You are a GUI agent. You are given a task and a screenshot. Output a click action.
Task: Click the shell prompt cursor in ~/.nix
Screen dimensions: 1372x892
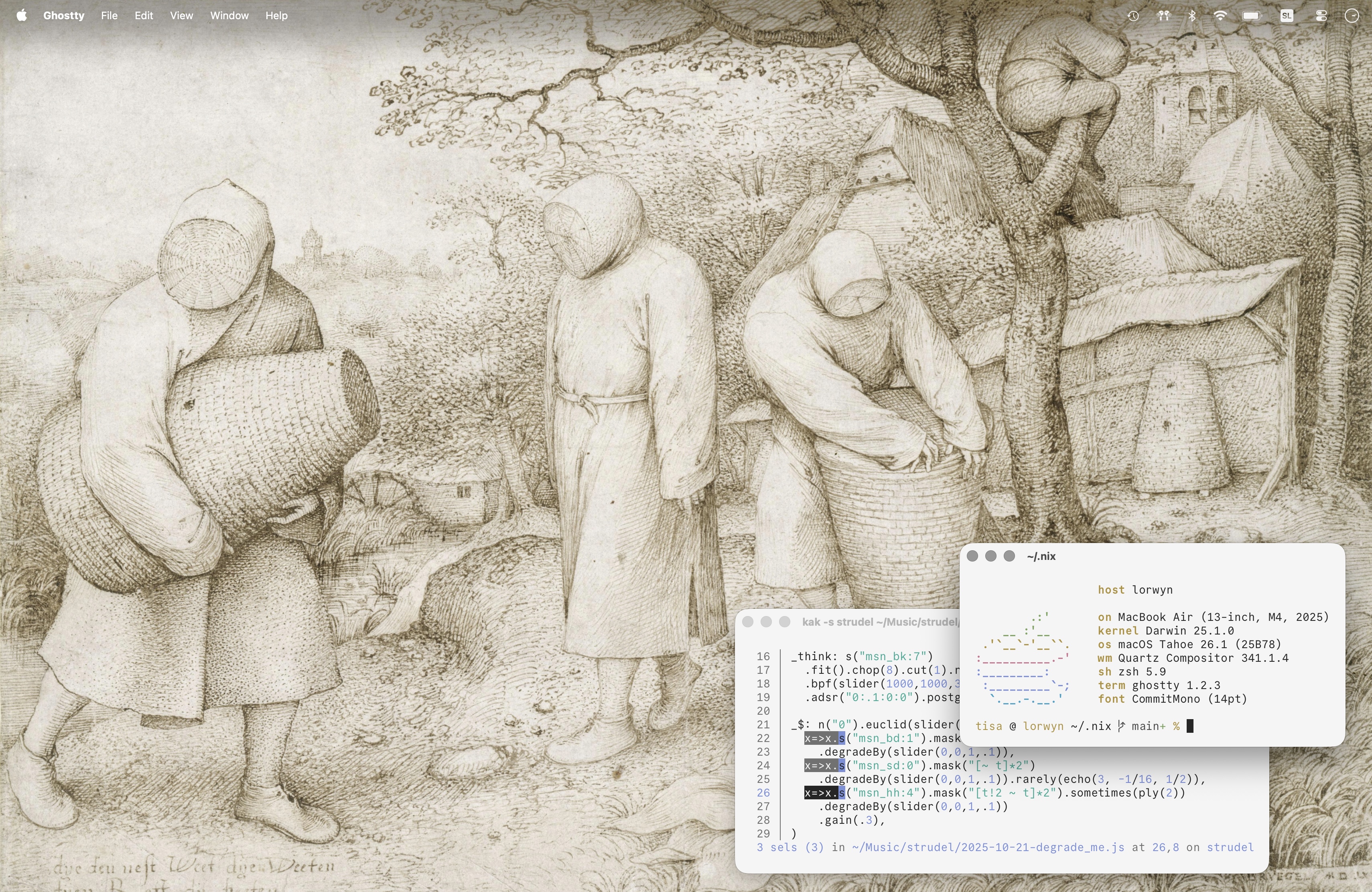(1190, 726)
